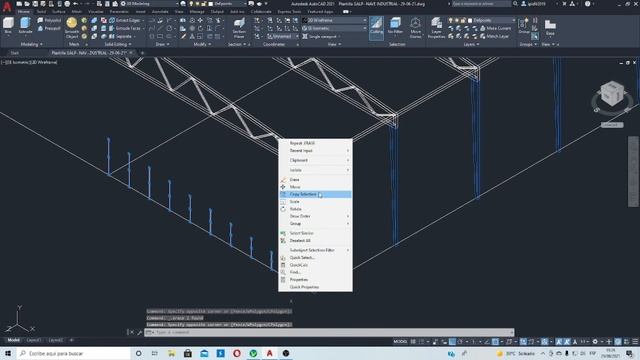Choose Deselect All in context menu
The height and width of the screenshot is (360, 640).
(315, 241)
